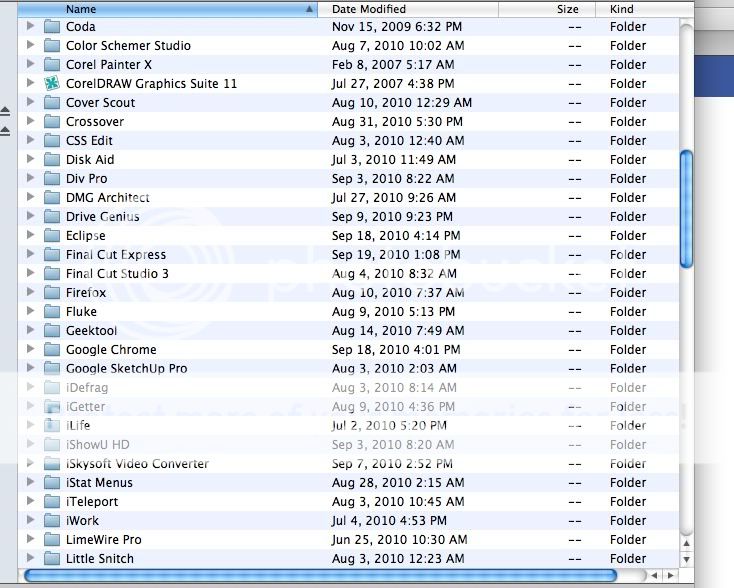Click the Size "--" cell for Geektool
This screenshot has height=588, width=734.
(x=575, y=331)
